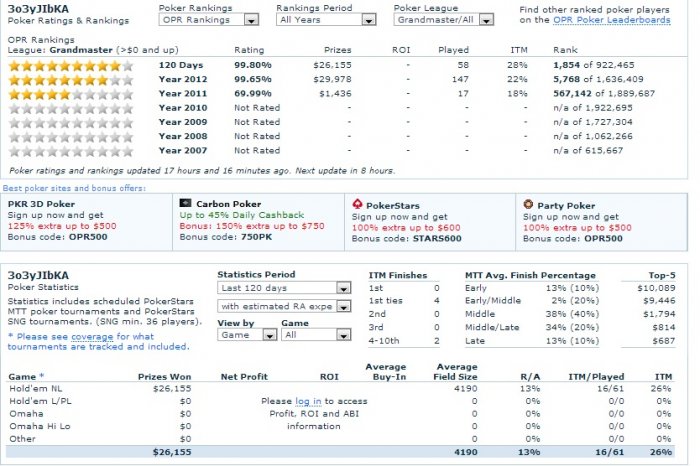This screenshot has height=466, width=700.
Task: Click the Party Poker chip icon
Action: (x=528, y=204)
